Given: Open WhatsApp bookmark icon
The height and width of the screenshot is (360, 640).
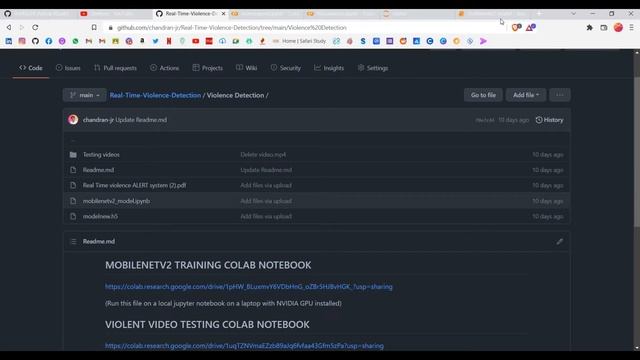Looking at the screenshot, I should tap(76, 41).
